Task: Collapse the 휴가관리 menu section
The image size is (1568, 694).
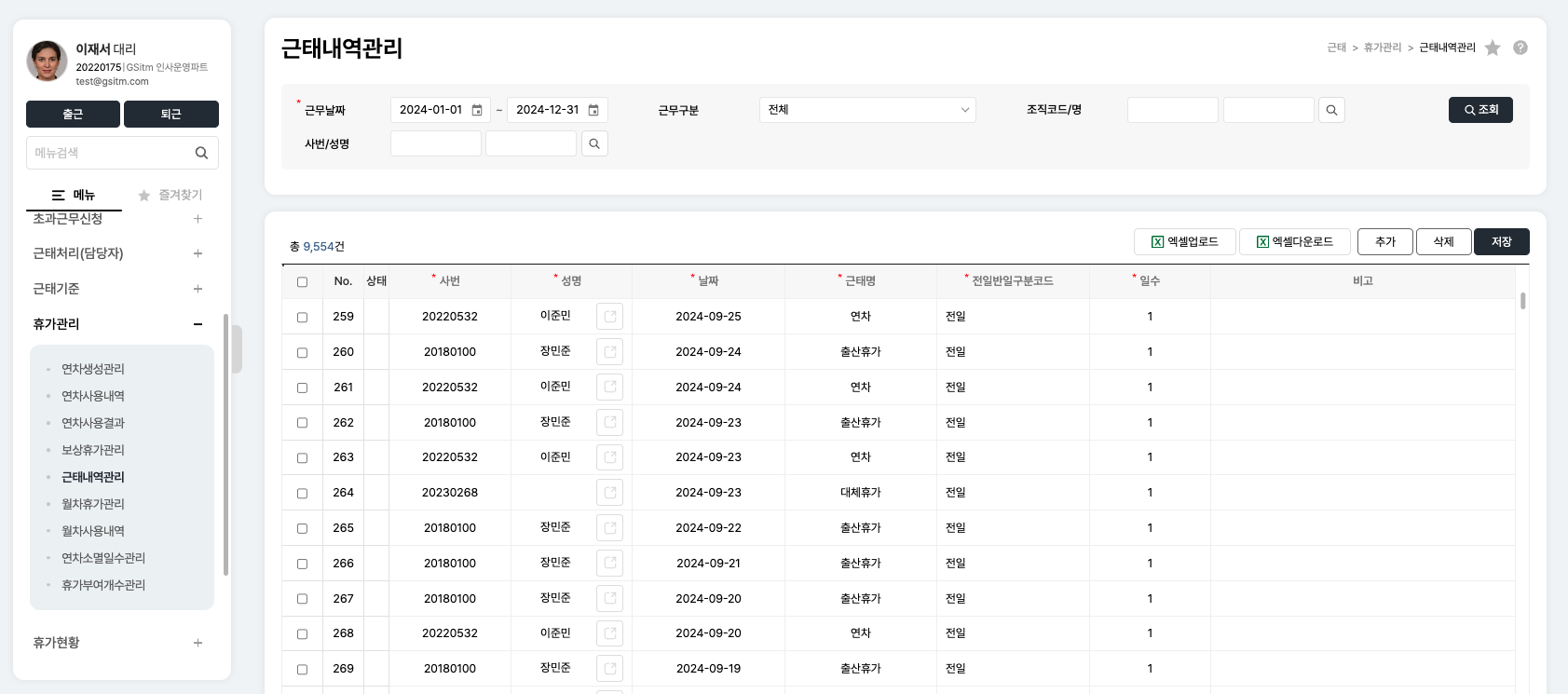Action: (x=198, y=324)
